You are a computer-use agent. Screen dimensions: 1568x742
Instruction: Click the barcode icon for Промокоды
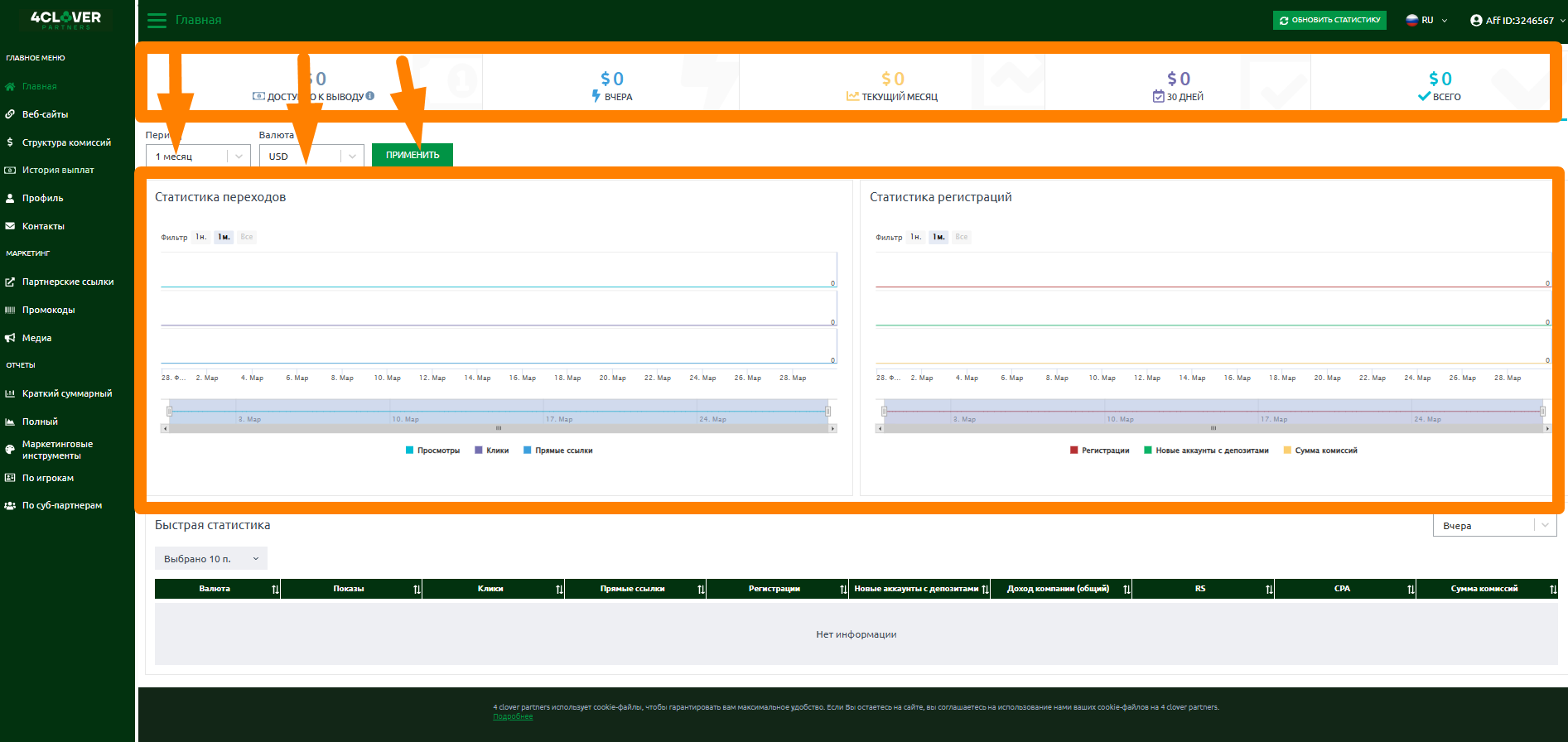click(x=10, y=310)
